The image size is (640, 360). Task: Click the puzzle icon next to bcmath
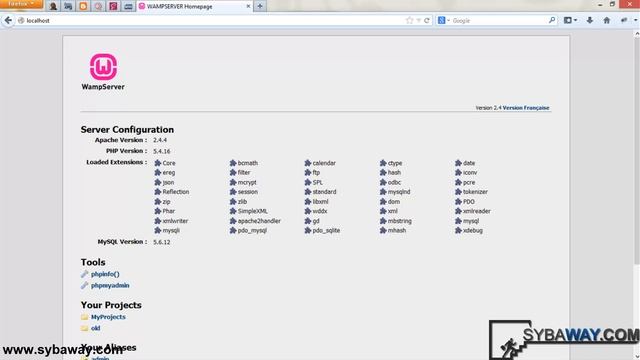click(x=233, y=163)
